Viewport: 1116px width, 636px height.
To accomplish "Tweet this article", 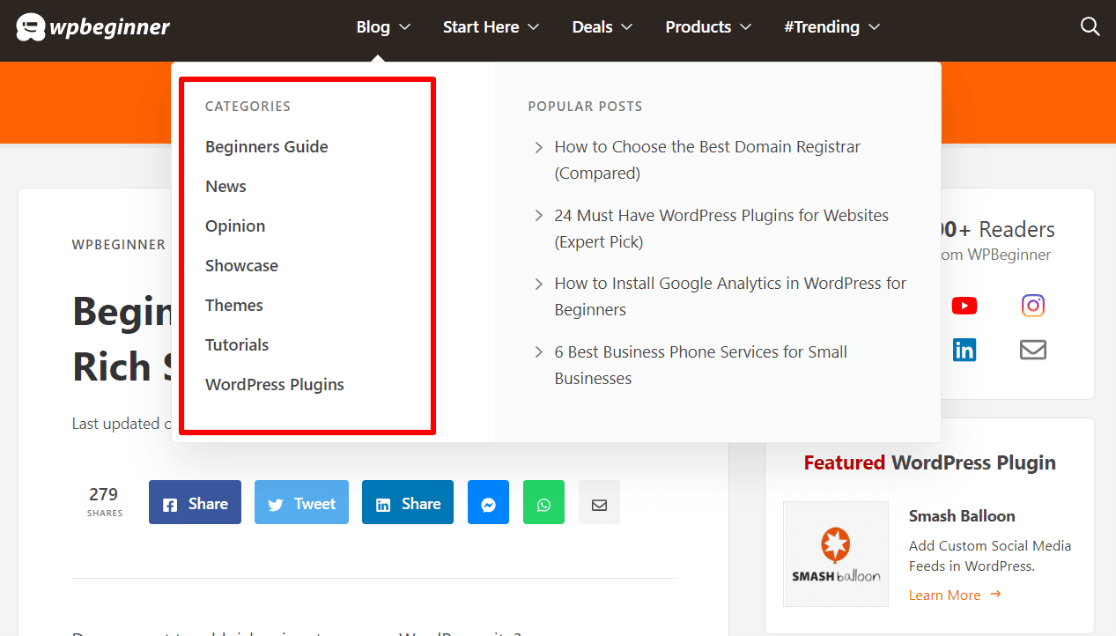I will tap(301, 502).
